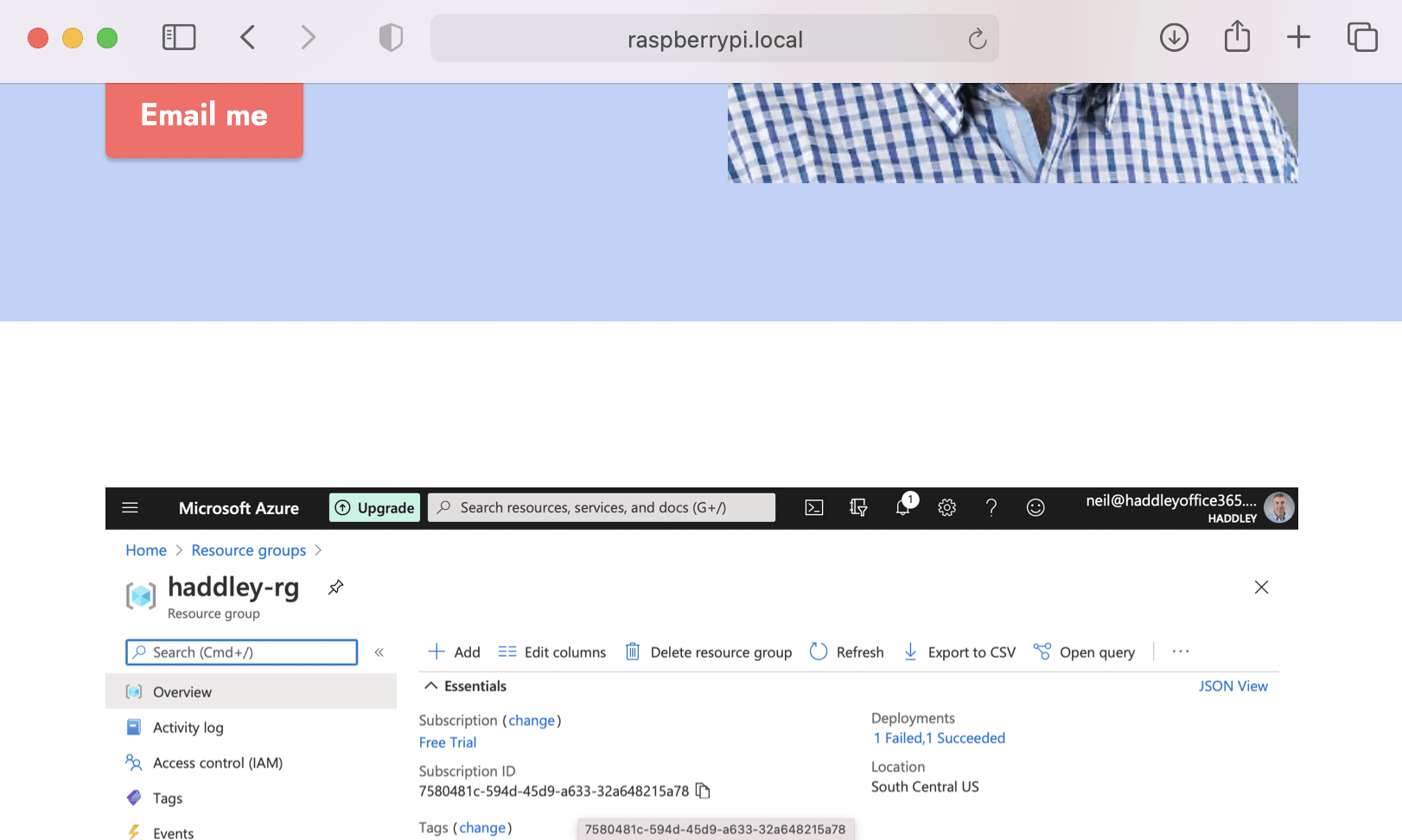The width and height of the screenshot is (1402, 840).
Task: Open the JSON View link
Action: coord(1233,686)
